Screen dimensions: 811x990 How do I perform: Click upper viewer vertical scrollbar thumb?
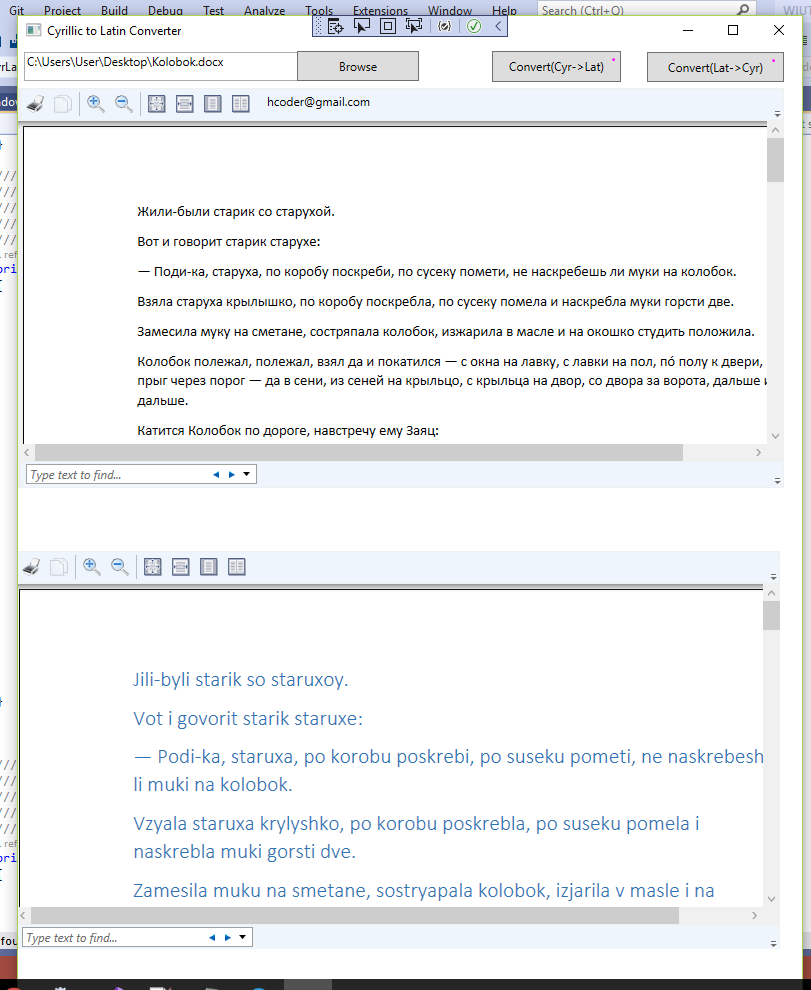click(x=775, y=160)
